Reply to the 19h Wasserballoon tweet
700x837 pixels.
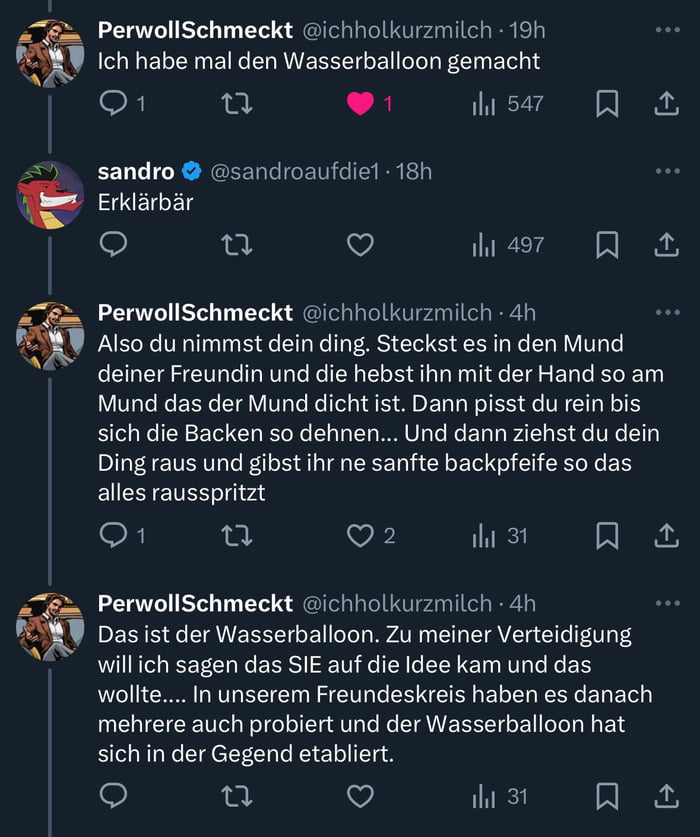coord(115,103)
